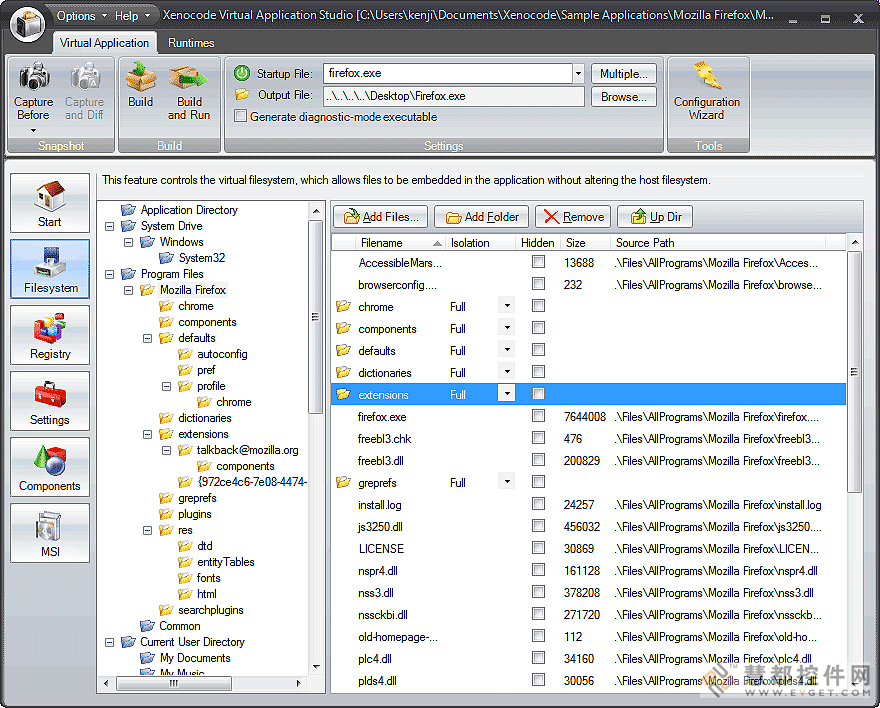This screenshot has width=880, height=708.
Task: Open the Startup File dropdown arrow
Action: [x=578, y=73]
